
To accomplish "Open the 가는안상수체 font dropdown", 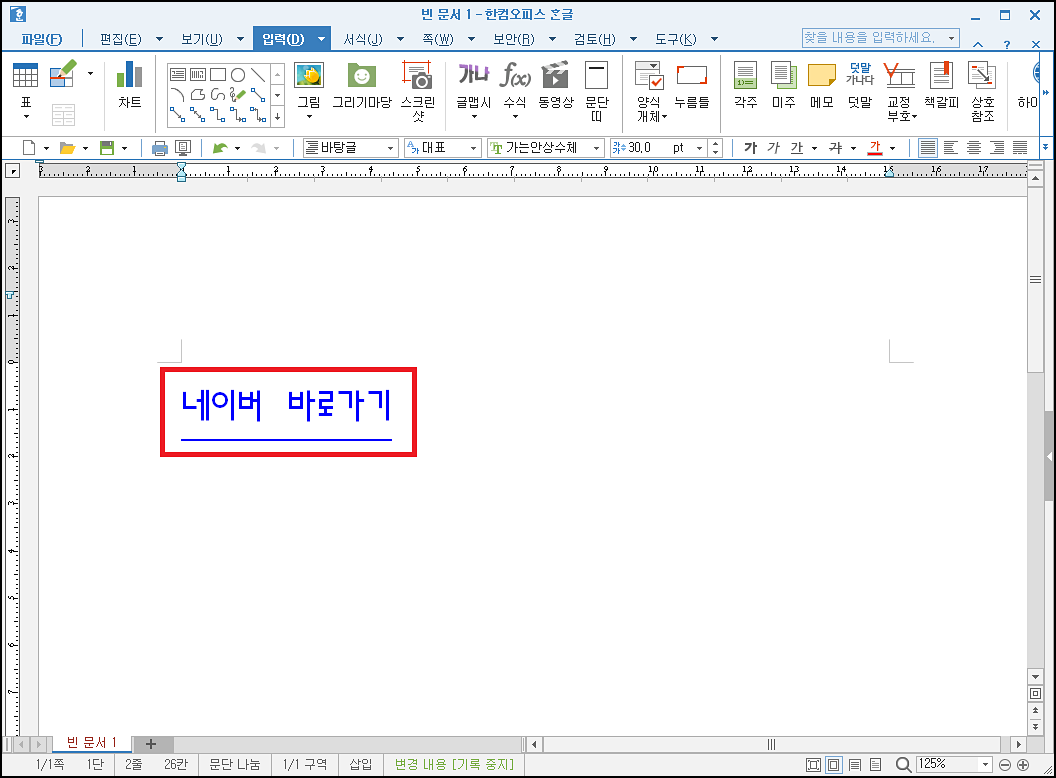I will (x=596, y=148).
